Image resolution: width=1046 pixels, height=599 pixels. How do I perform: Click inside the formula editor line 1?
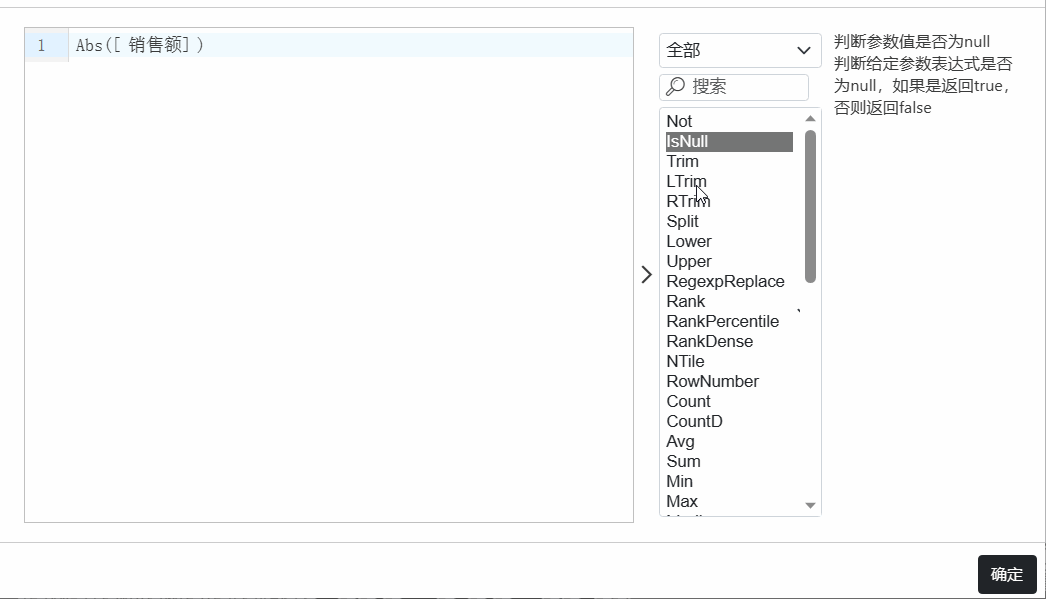point(351,45)
